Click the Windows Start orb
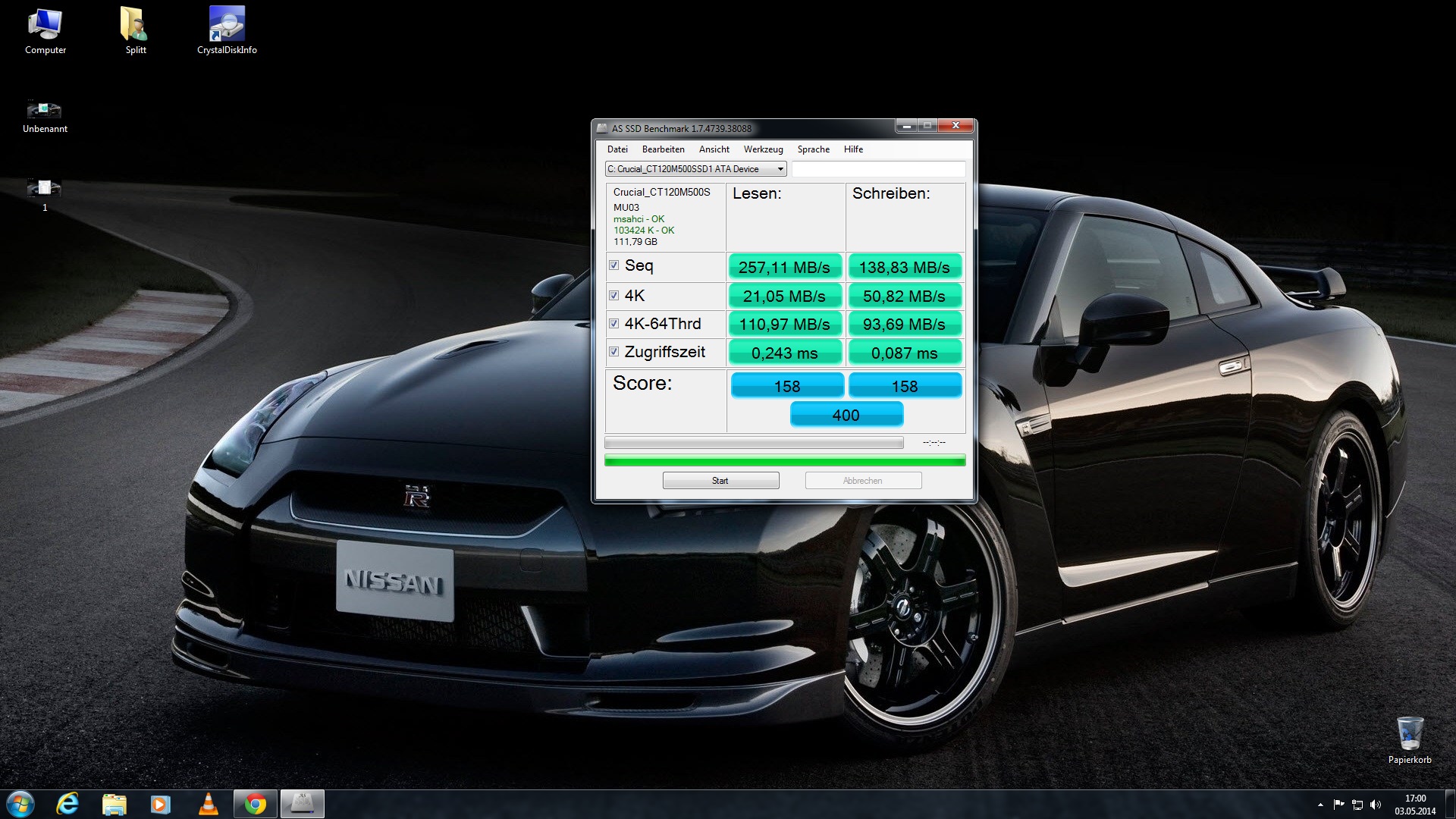 (x=20, y=804)
